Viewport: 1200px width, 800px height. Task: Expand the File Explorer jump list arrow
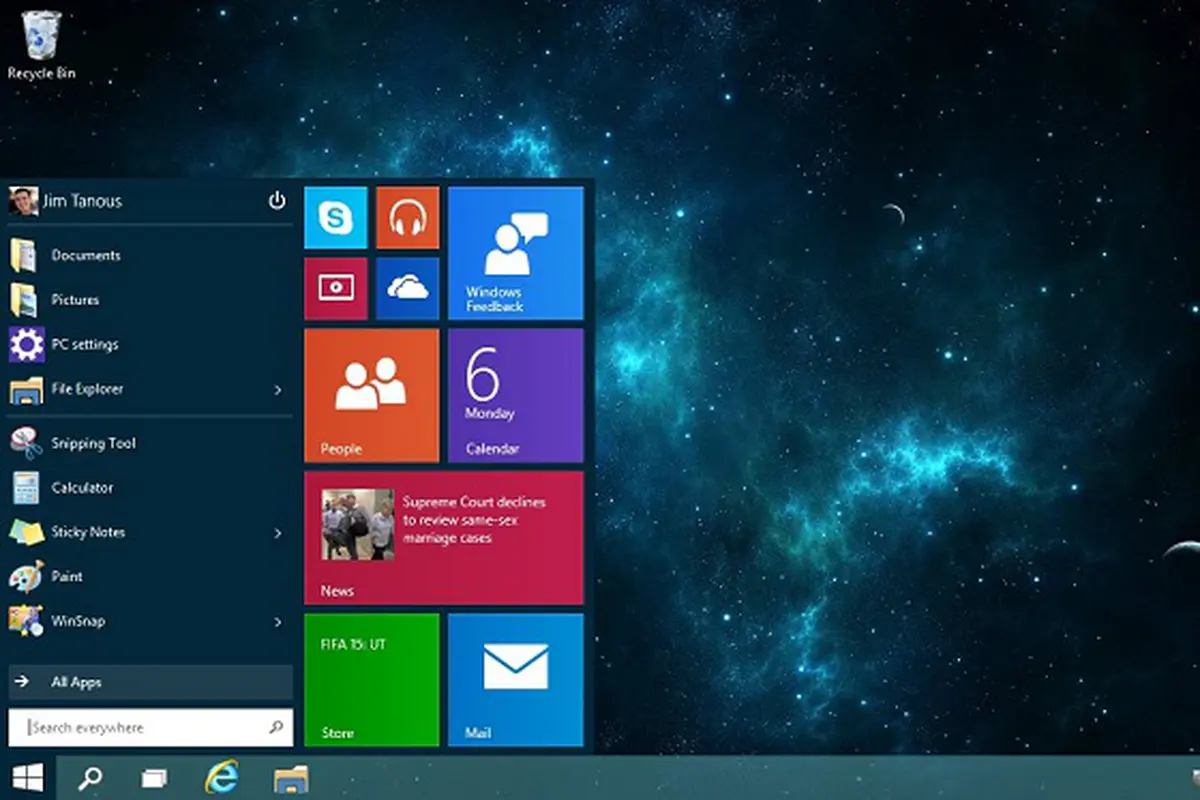point(278,390)
